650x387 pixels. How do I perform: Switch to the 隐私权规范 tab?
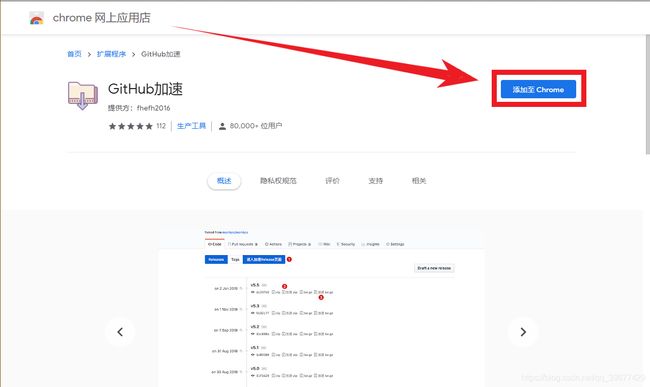point(278,181)
